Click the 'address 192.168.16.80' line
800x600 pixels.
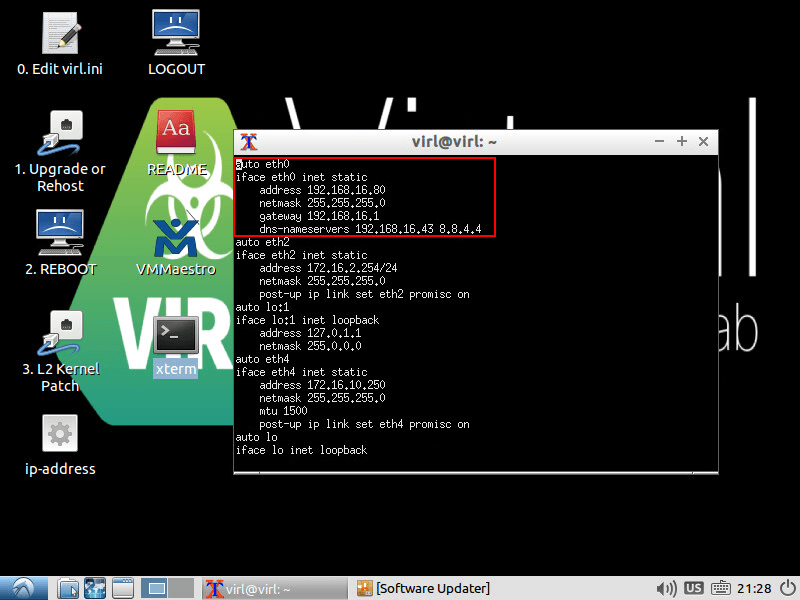tap(322, 190)
